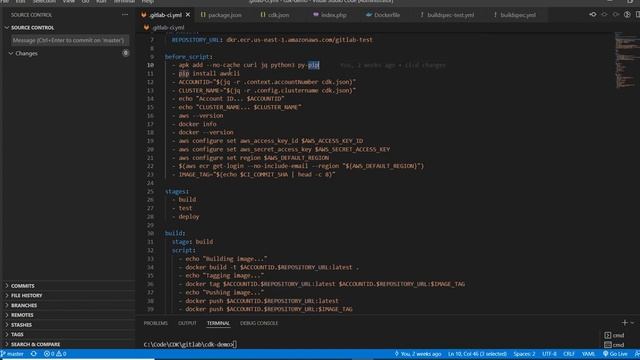The height and width of the screenshot is (360, 640).
Task: Click the 'build:' key on line 30
Action: (x=175, y=233)
